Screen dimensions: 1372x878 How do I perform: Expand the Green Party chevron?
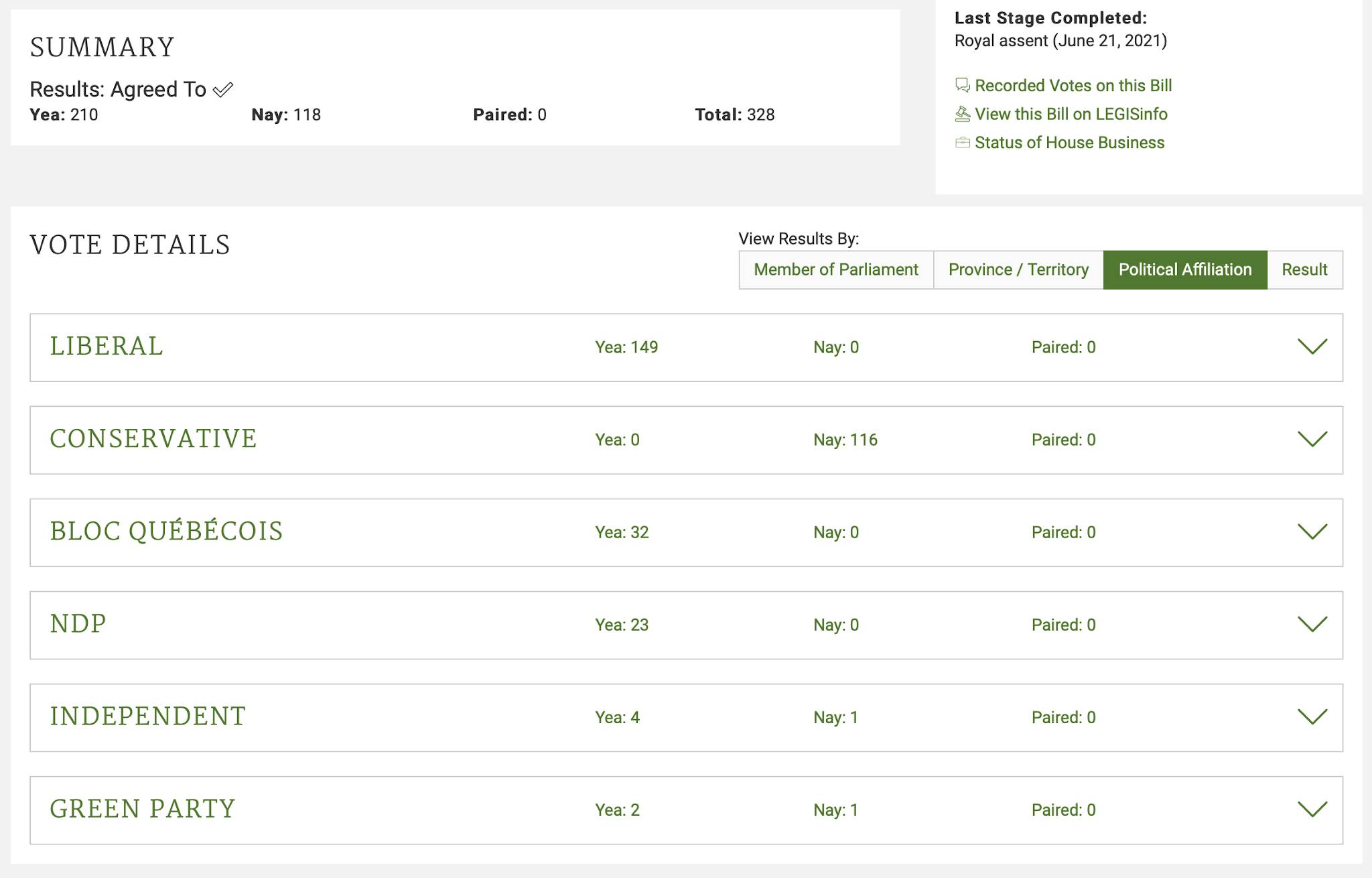coord(1312,809)
